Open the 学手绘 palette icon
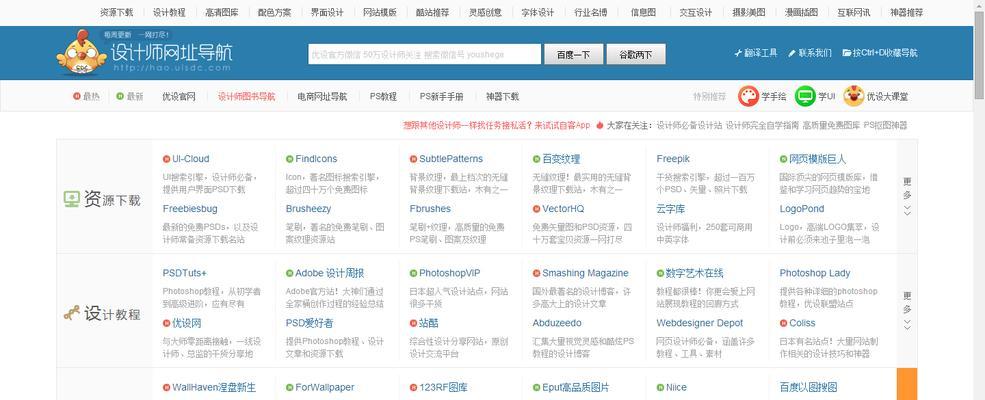 click(748, 97)
